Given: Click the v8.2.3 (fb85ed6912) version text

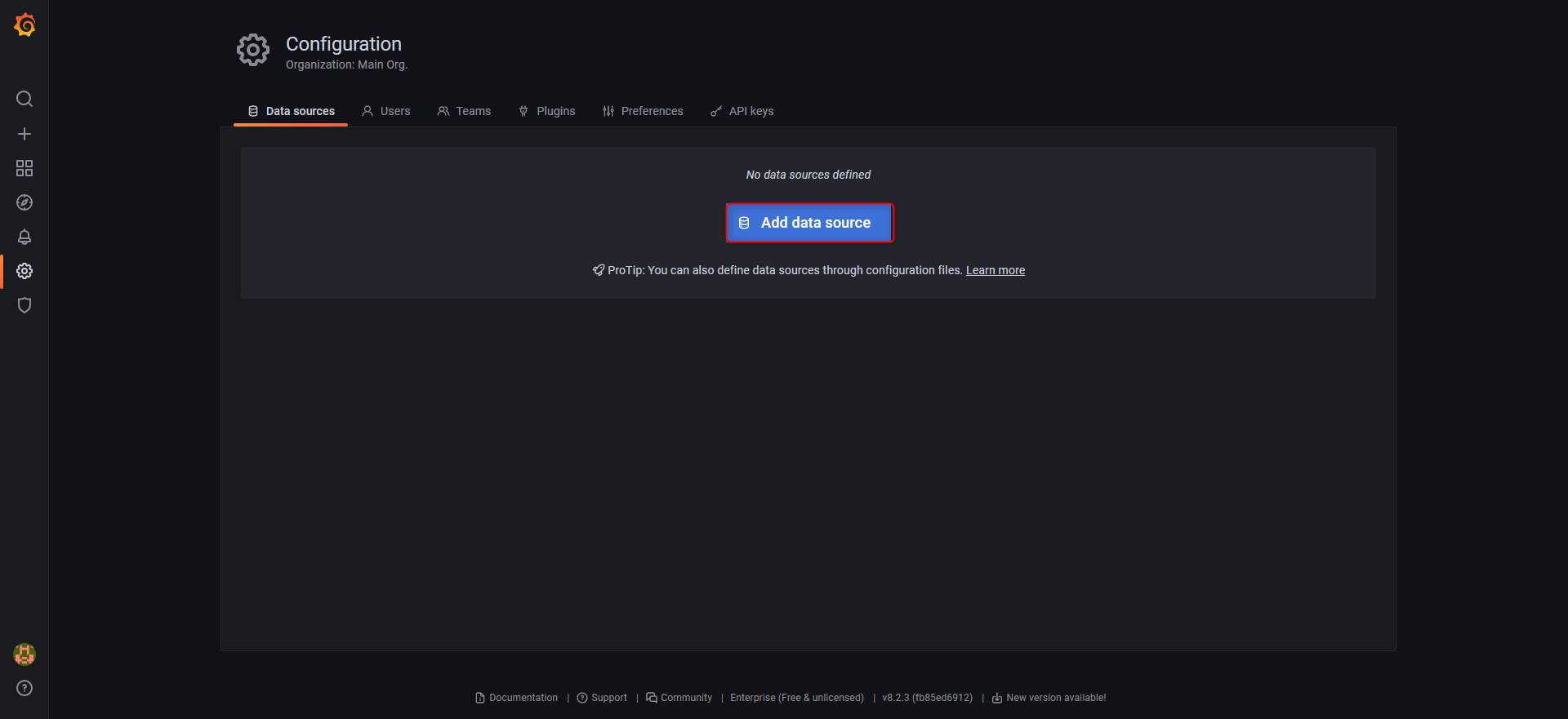Looking at the screenshot, I should coord(928,698).
